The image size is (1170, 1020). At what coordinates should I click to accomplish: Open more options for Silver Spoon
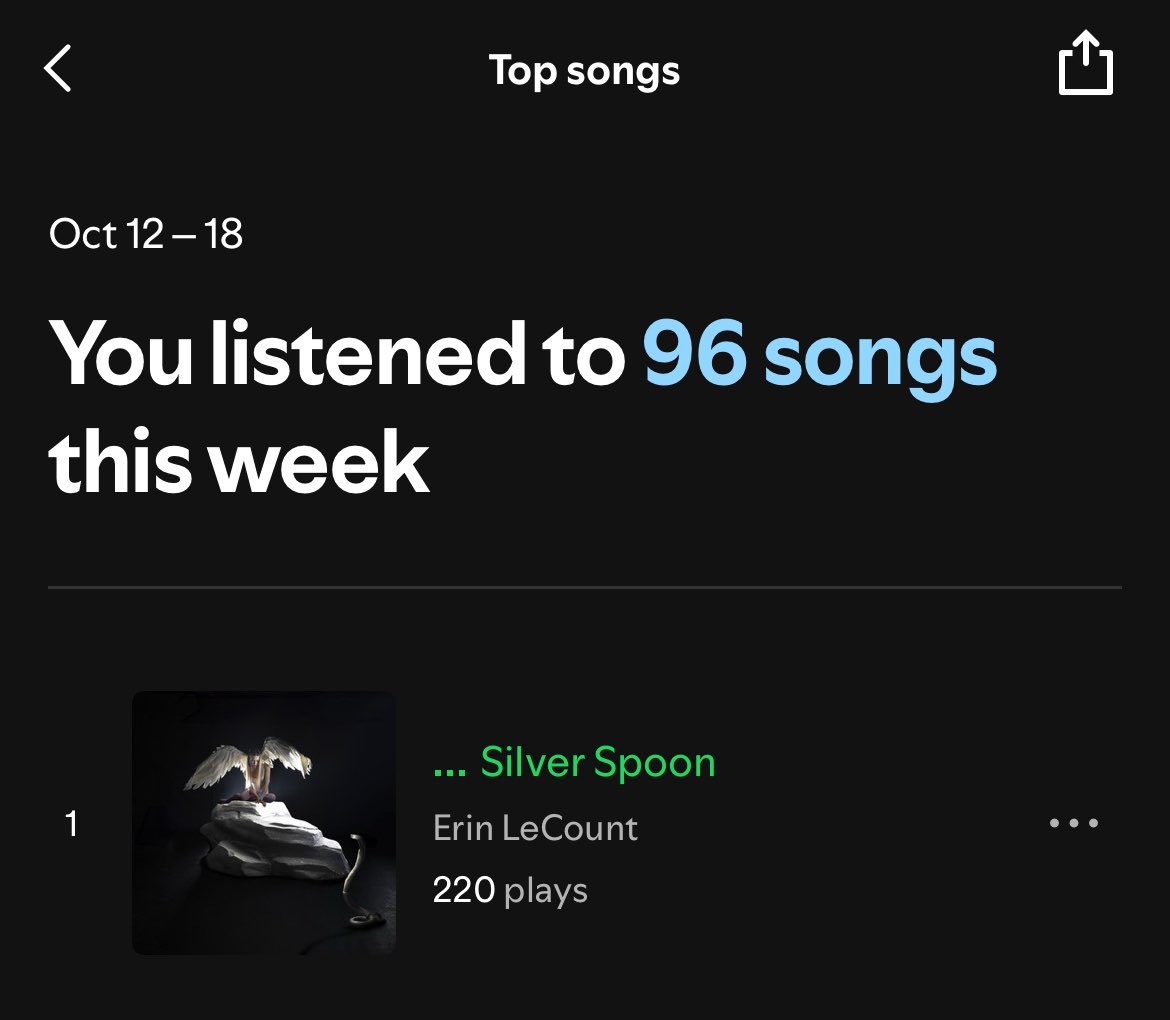[1074, 823]
